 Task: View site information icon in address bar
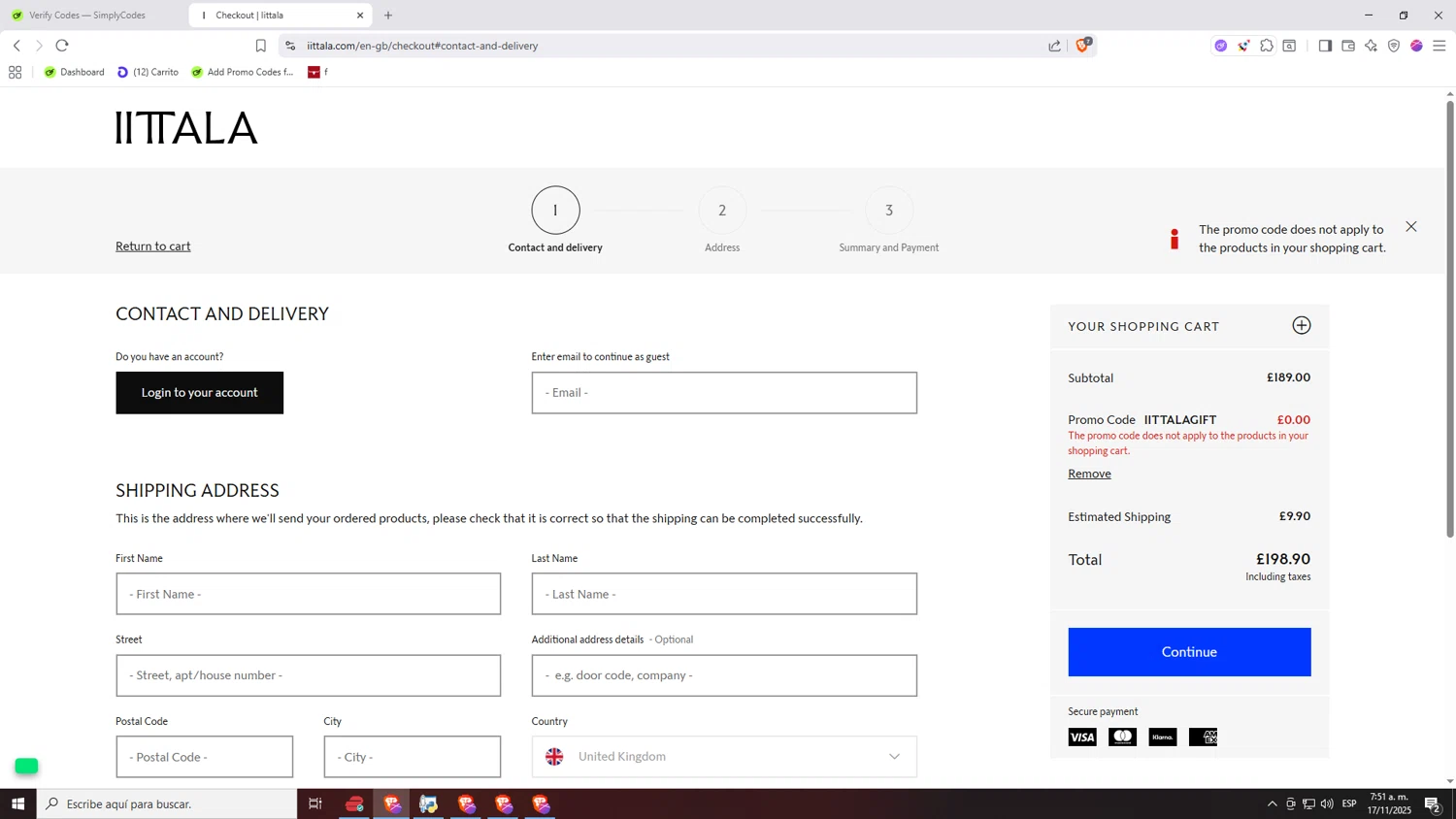[290, 46]
